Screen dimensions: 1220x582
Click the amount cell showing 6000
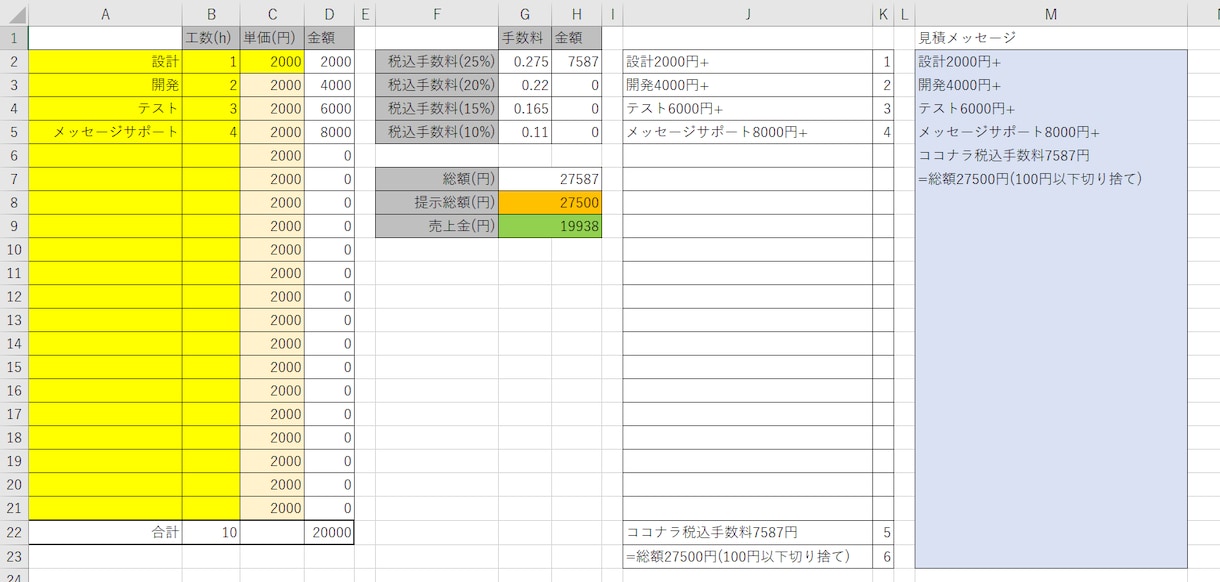point(329,109)
